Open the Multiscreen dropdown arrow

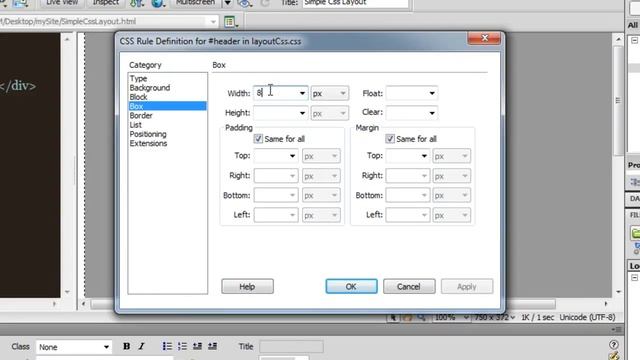[x=228, y=3]
